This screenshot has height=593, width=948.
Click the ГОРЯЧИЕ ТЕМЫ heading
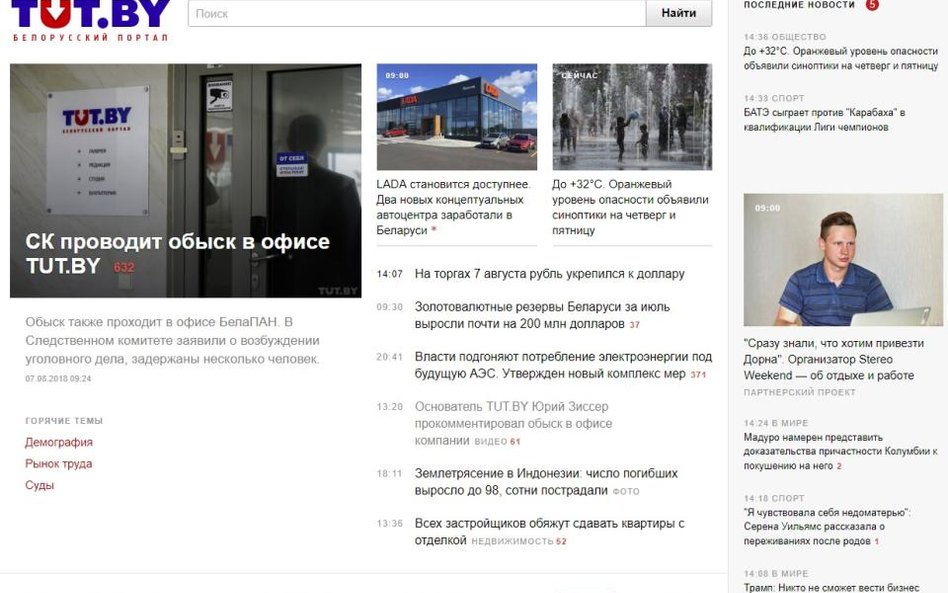click(64, 421)
